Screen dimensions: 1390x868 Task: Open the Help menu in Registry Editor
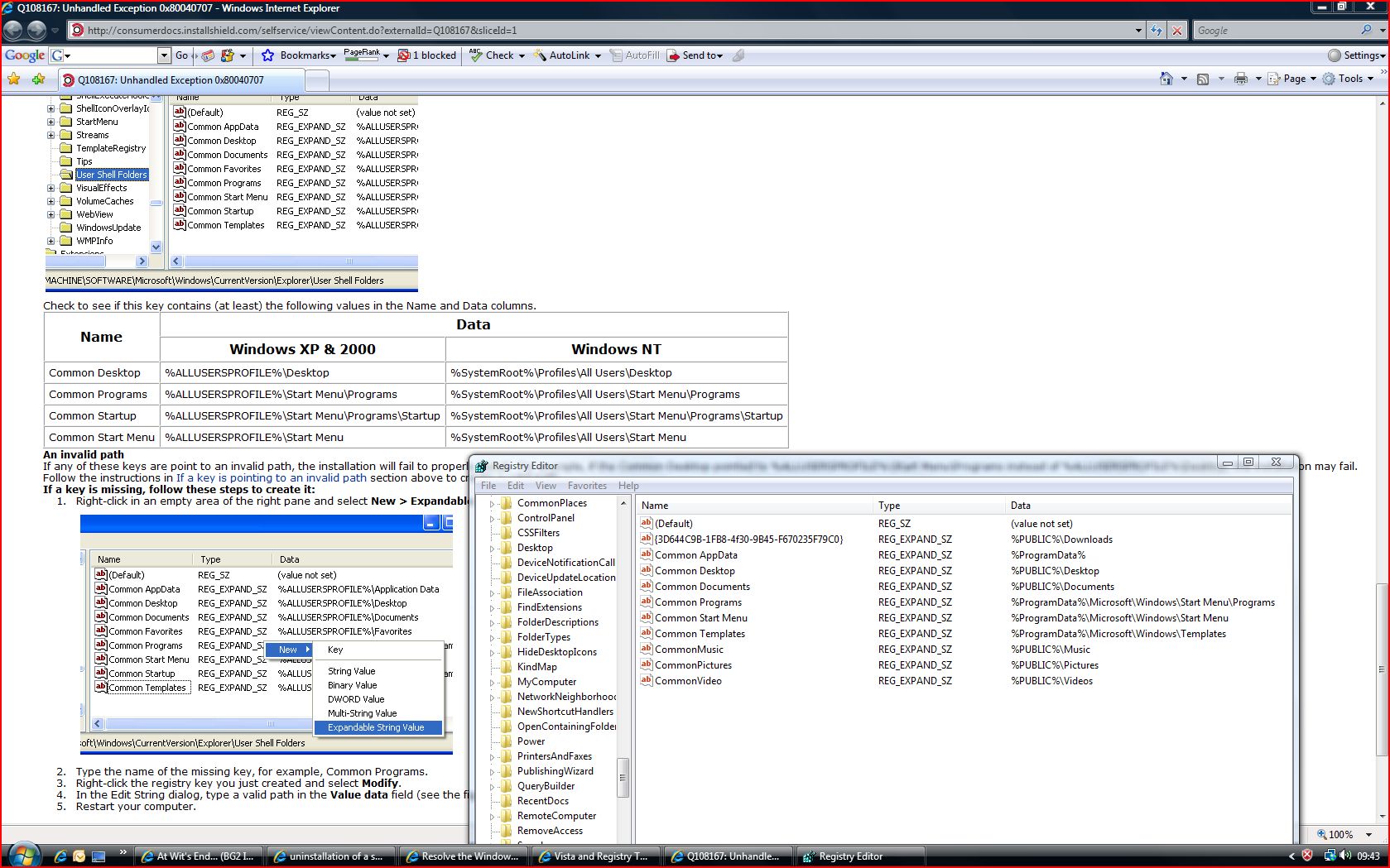(x=628, y=486)
